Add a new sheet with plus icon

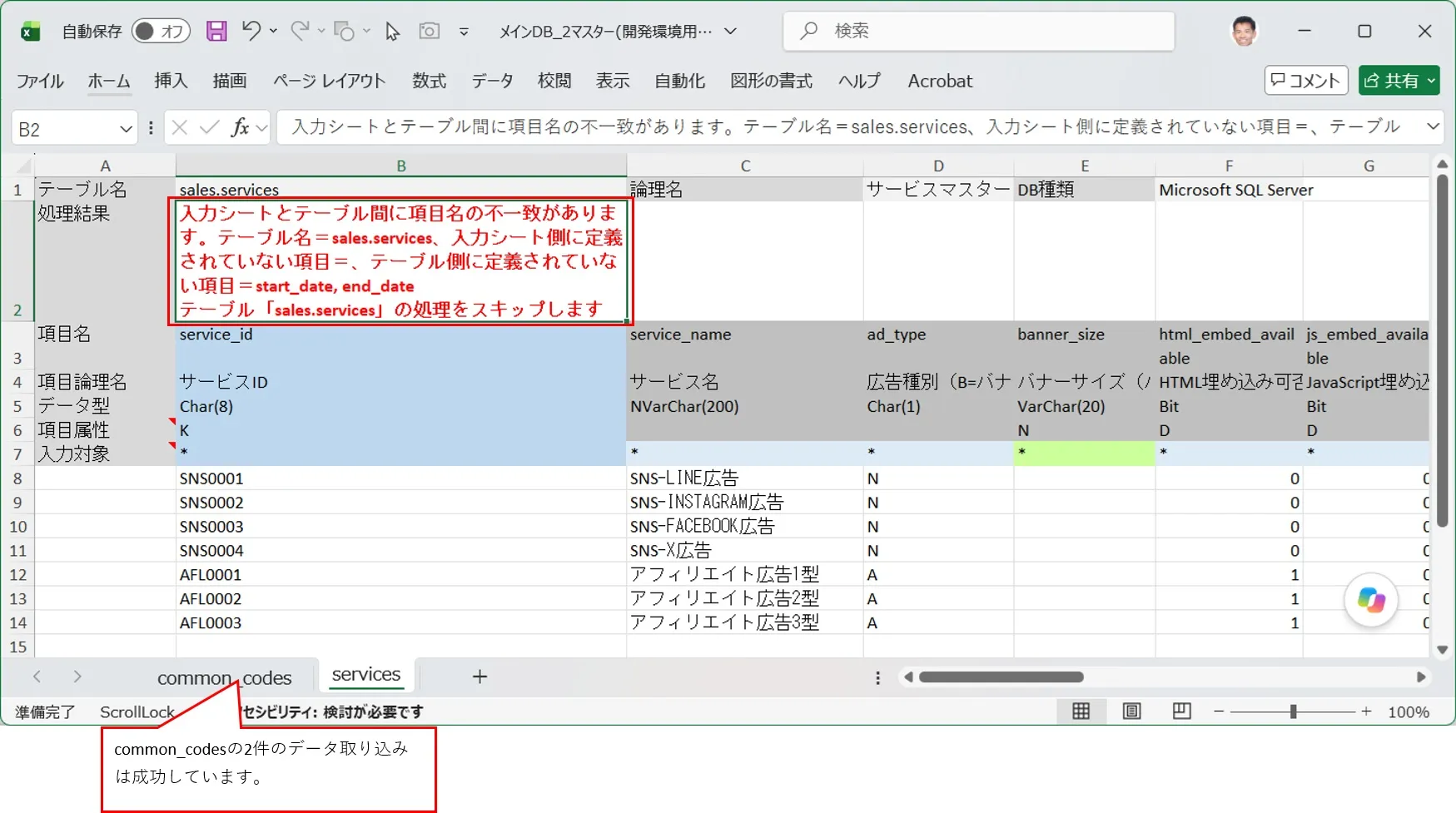(x=480, y=677)
